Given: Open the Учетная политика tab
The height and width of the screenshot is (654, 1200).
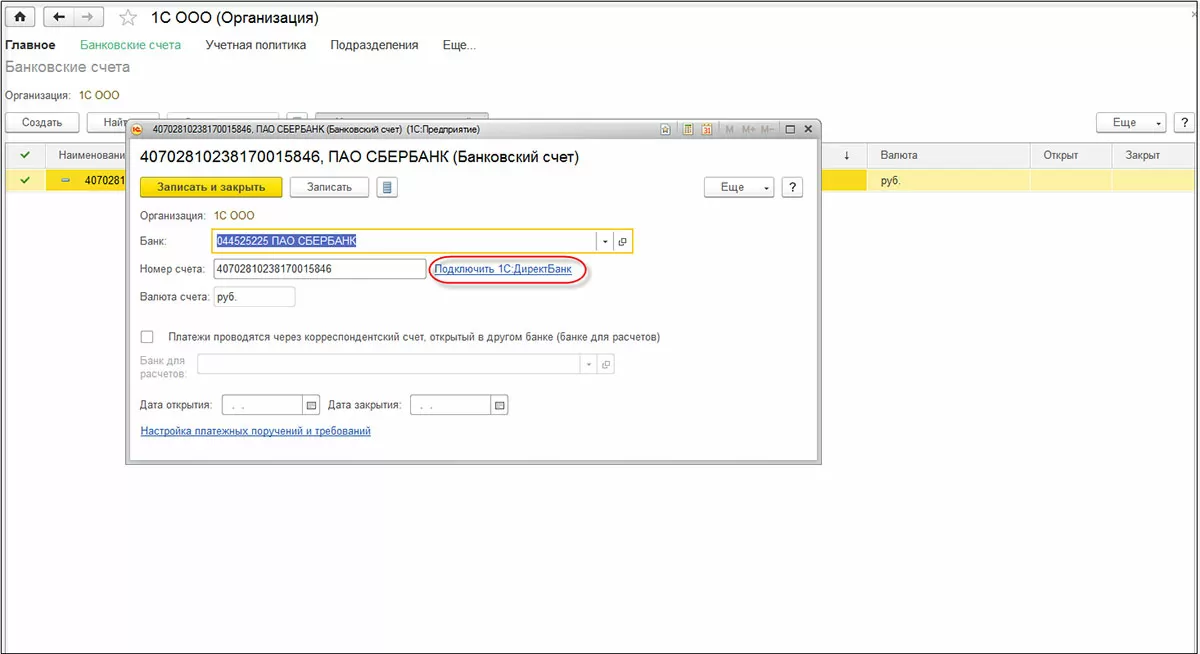Looking at the screenshot, I should click(256, 45).
